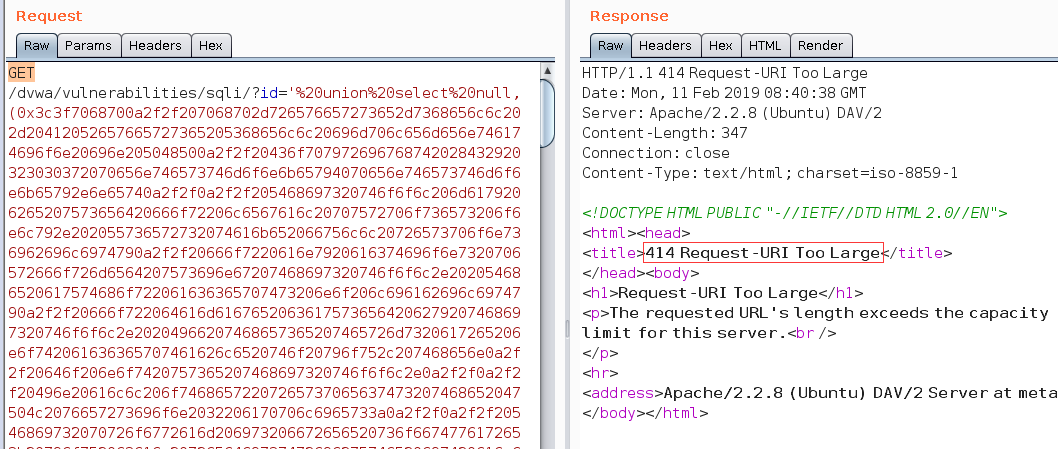
Task: Click the 'Connection: close' header
Action: click(656, 153)
